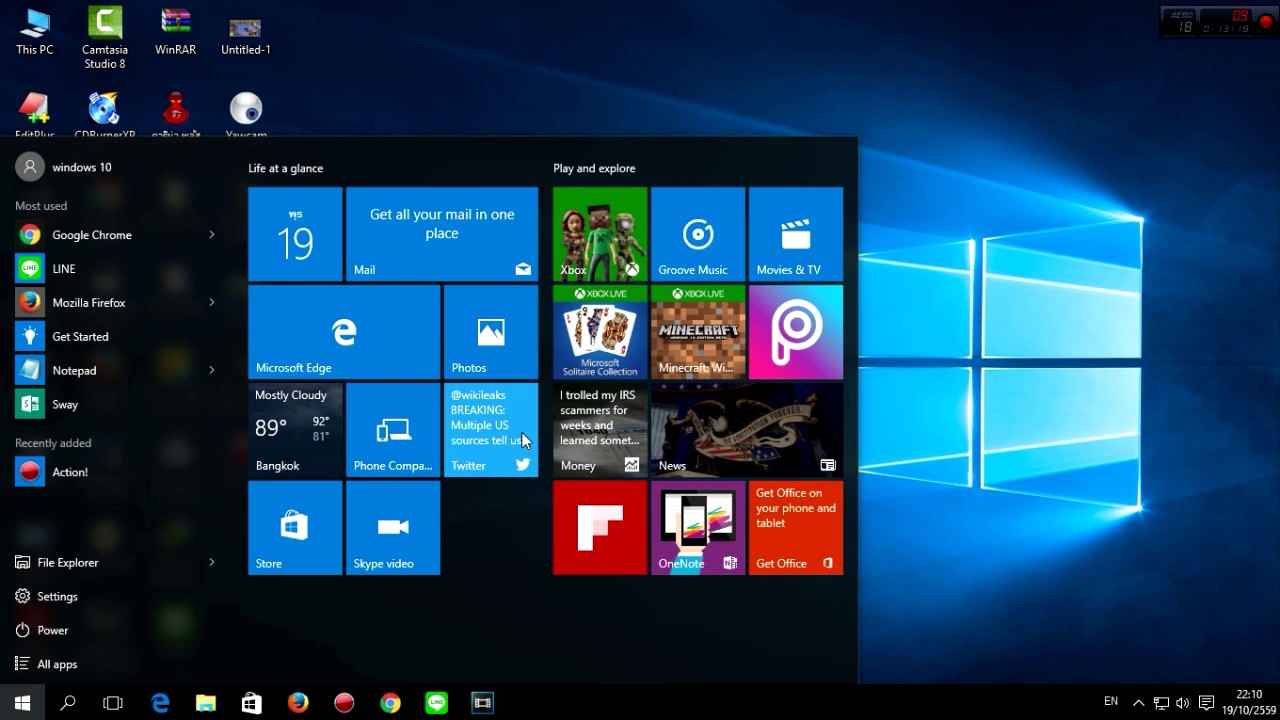Open Task View on the taskbar
This screenshot has width=1280, height=720.
(x=113, y=703)
